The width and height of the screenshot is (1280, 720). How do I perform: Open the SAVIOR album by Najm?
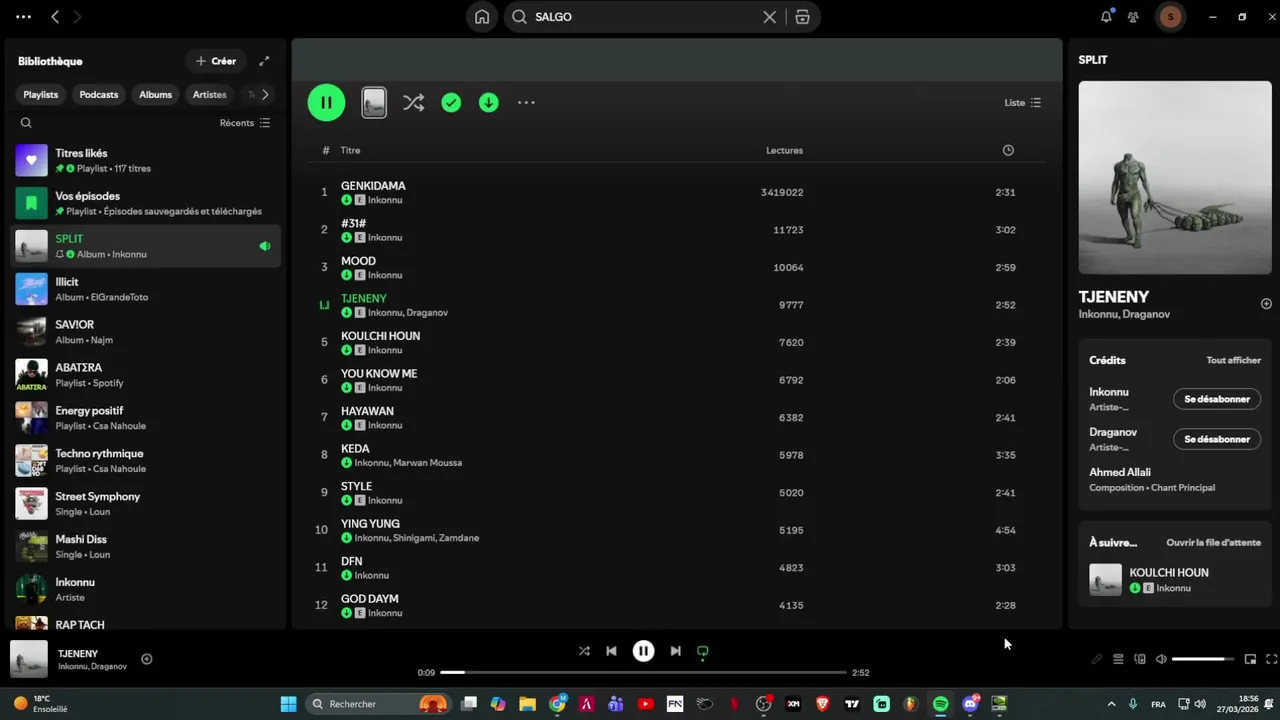[x=145, y=332]
